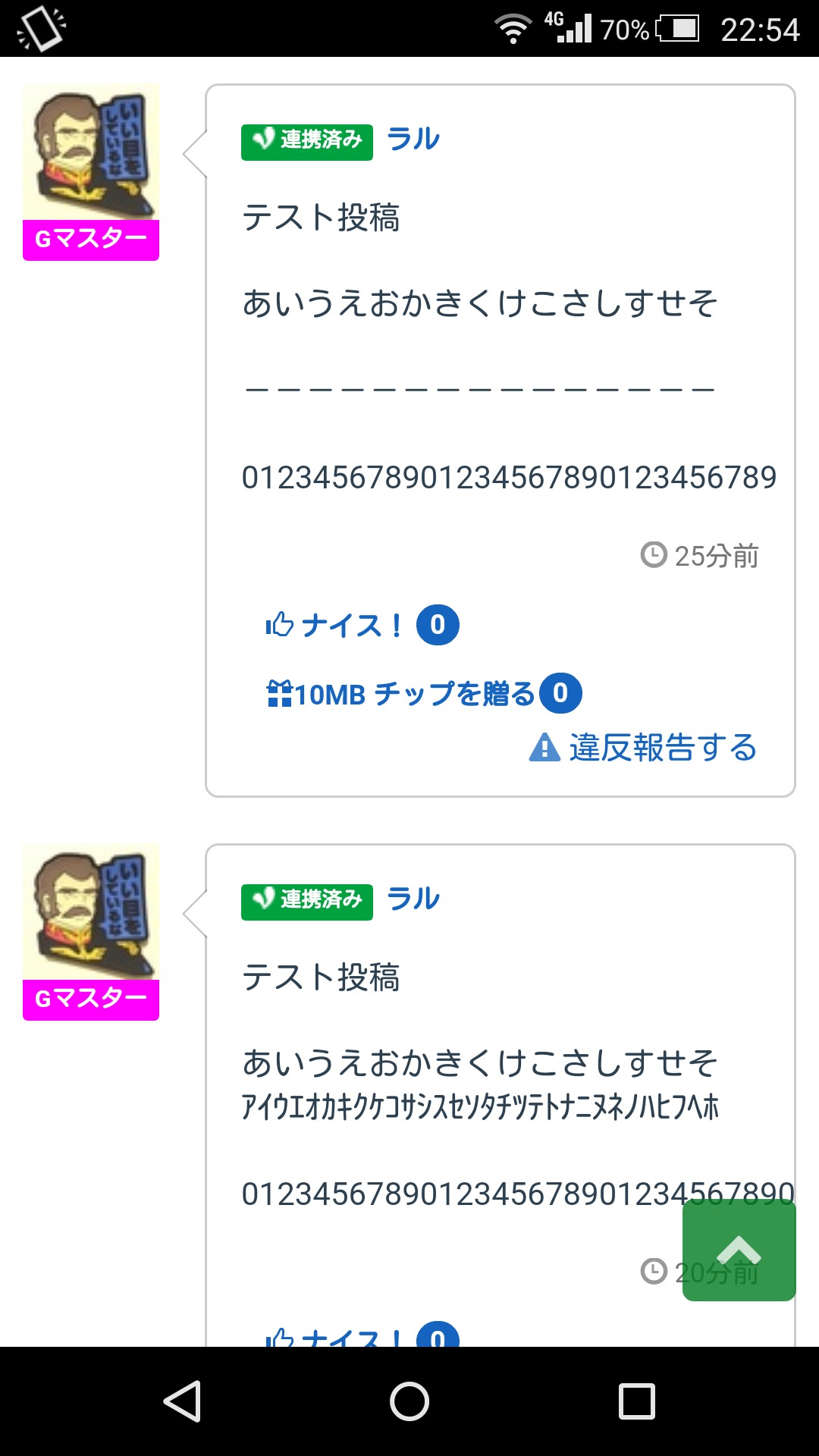Tap first post's user avatar thumbnail
Viewport: 819px width, 1456px height.
pyautogui.click(x=91, y=152)
